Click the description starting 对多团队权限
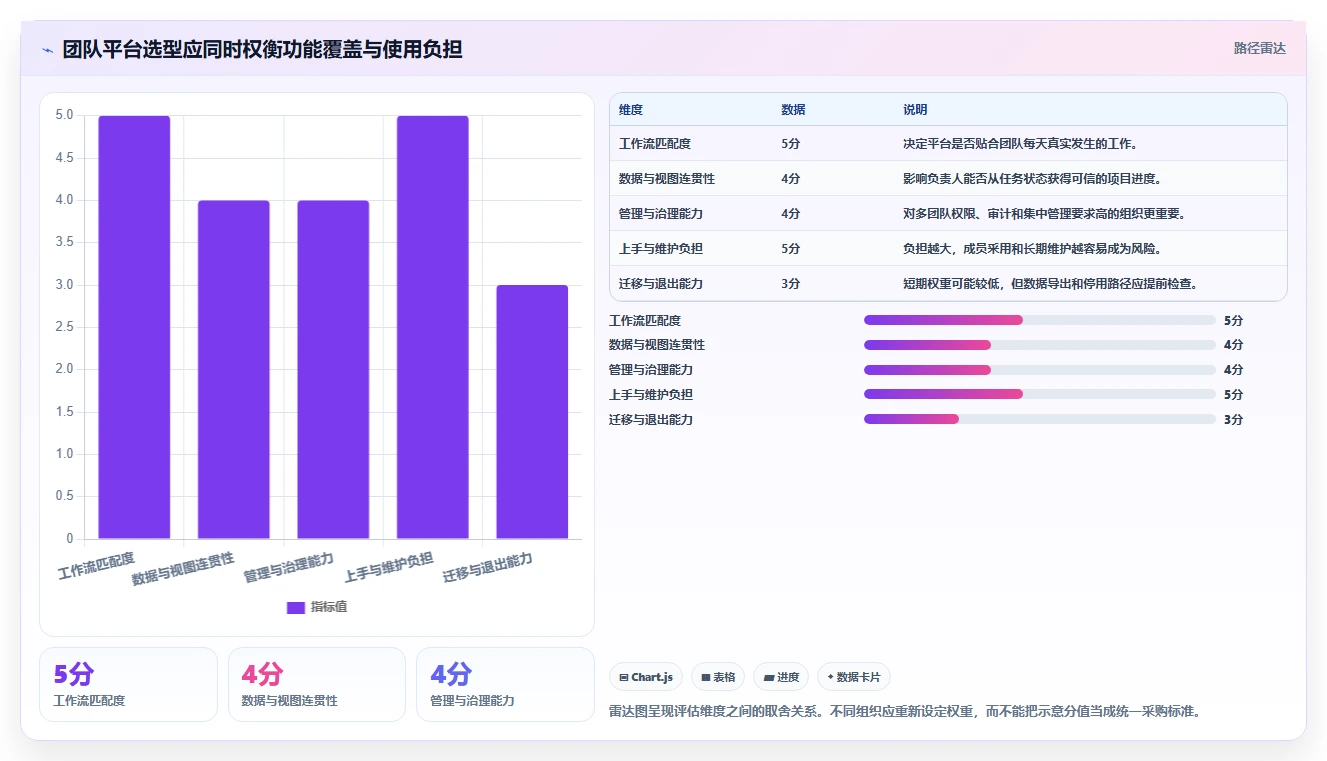 tap(1044, 214)
